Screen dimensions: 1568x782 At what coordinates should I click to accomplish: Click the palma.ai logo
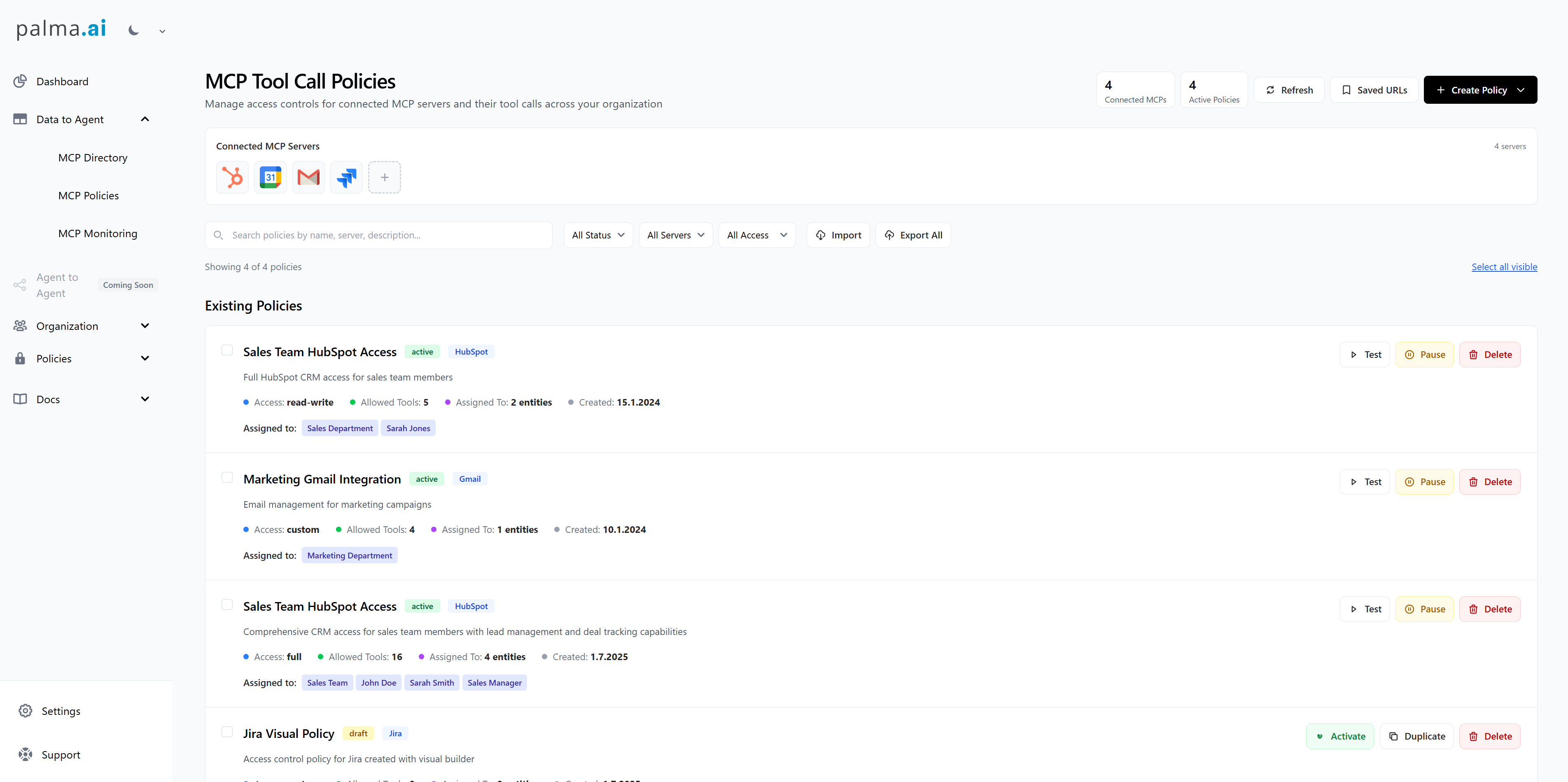pyautogui.click(x=61, y=28)
